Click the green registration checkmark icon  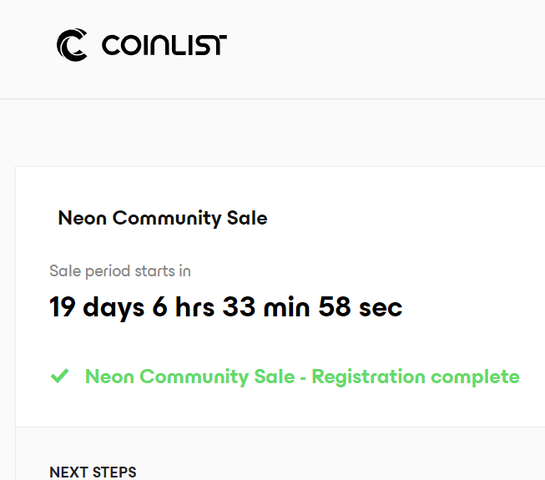(60, 376)
